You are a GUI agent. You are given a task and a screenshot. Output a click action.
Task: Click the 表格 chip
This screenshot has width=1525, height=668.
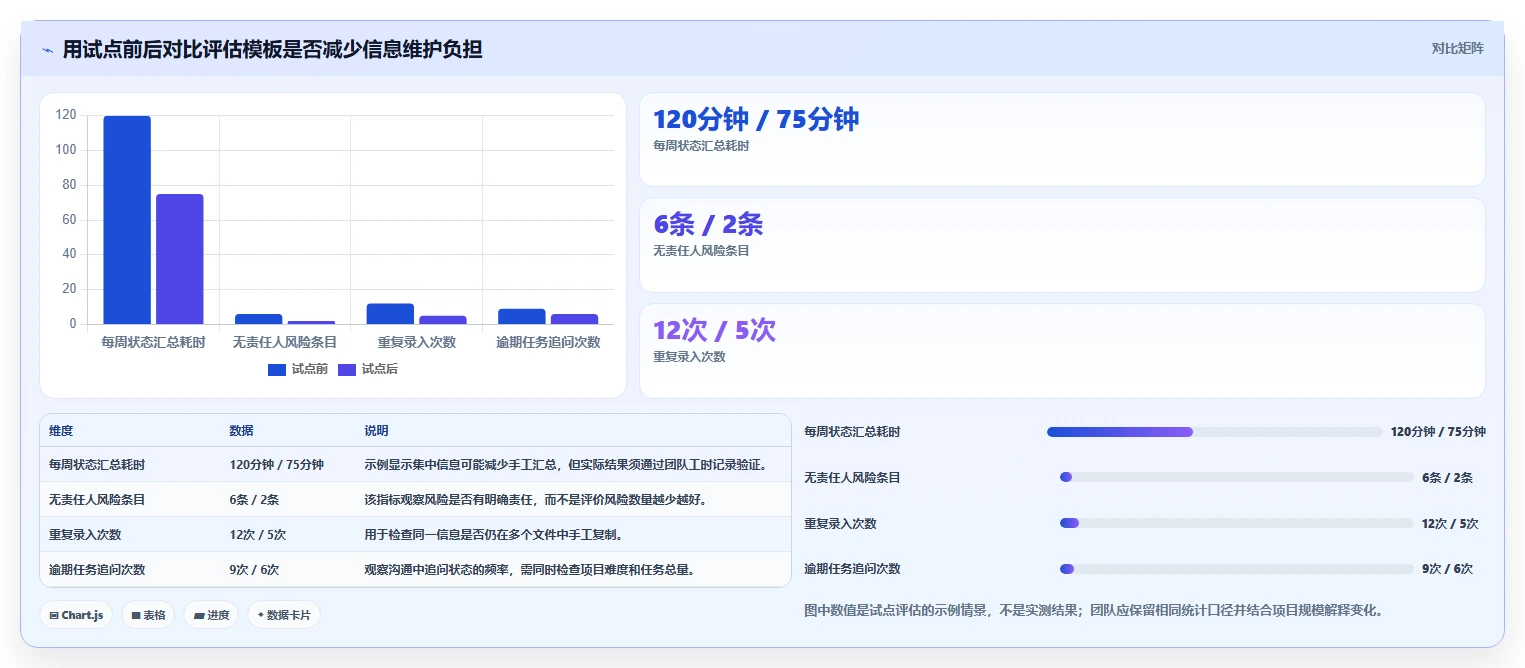point(149,615)
